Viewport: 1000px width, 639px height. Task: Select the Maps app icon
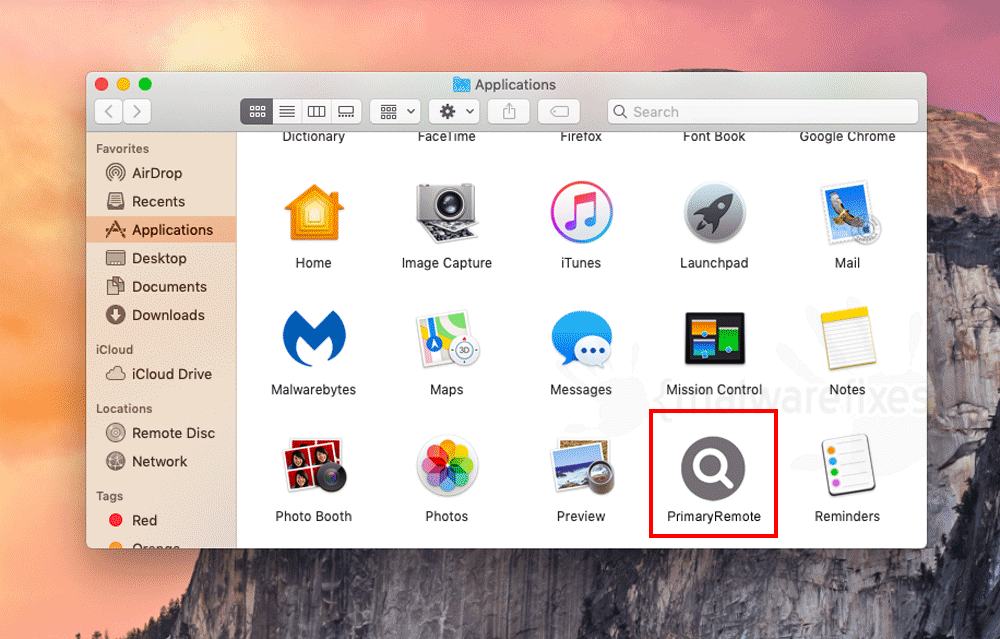click(x=448, y=339)
